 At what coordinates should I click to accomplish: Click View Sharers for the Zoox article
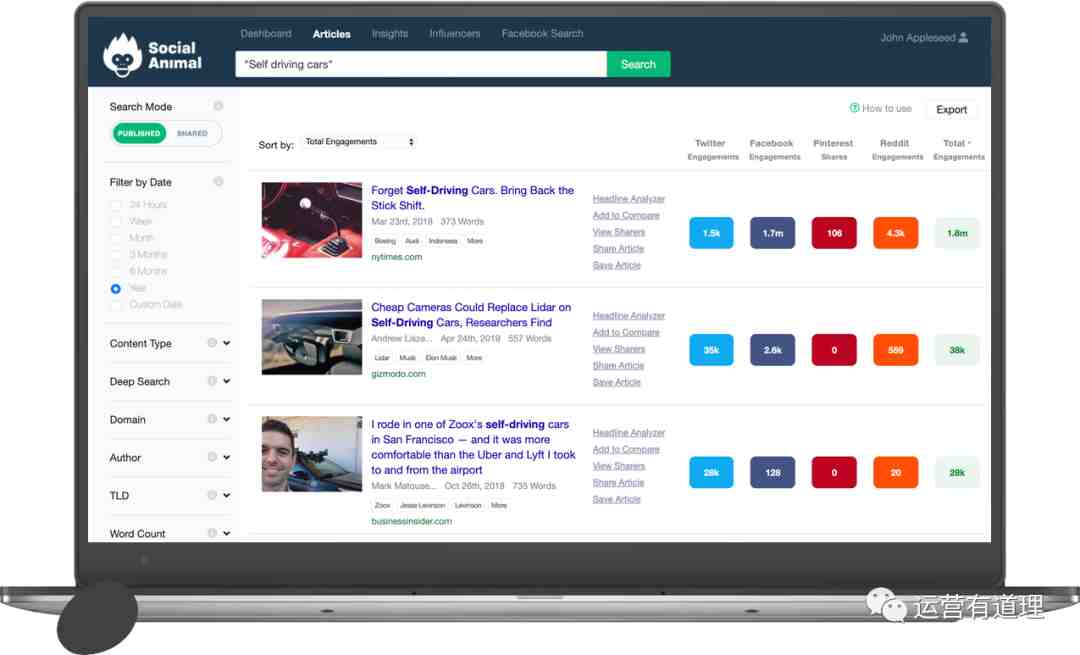click(x=619, y=466)
